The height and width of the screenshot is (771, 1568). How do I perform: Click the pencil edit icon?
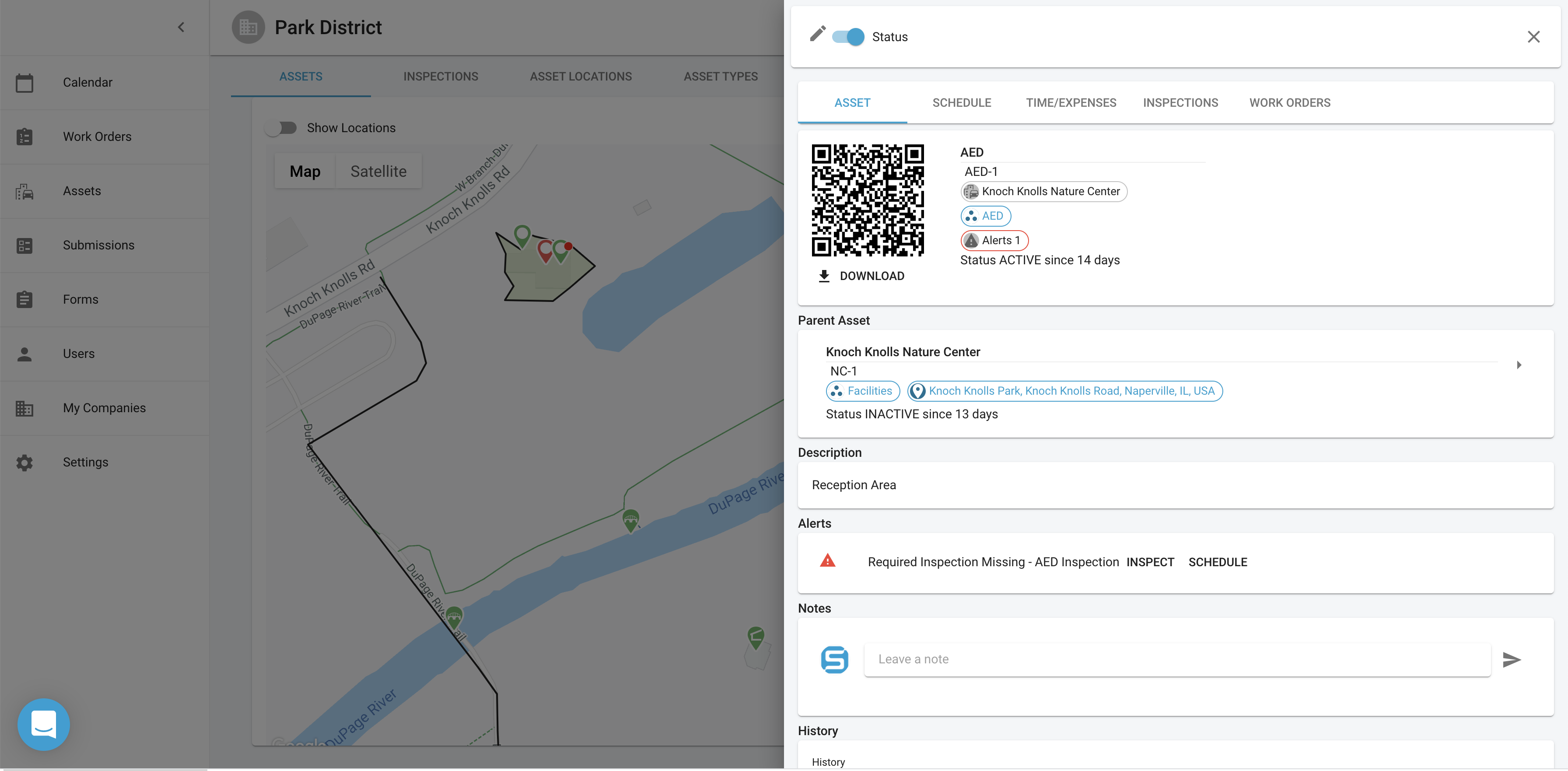click(818, 34)
